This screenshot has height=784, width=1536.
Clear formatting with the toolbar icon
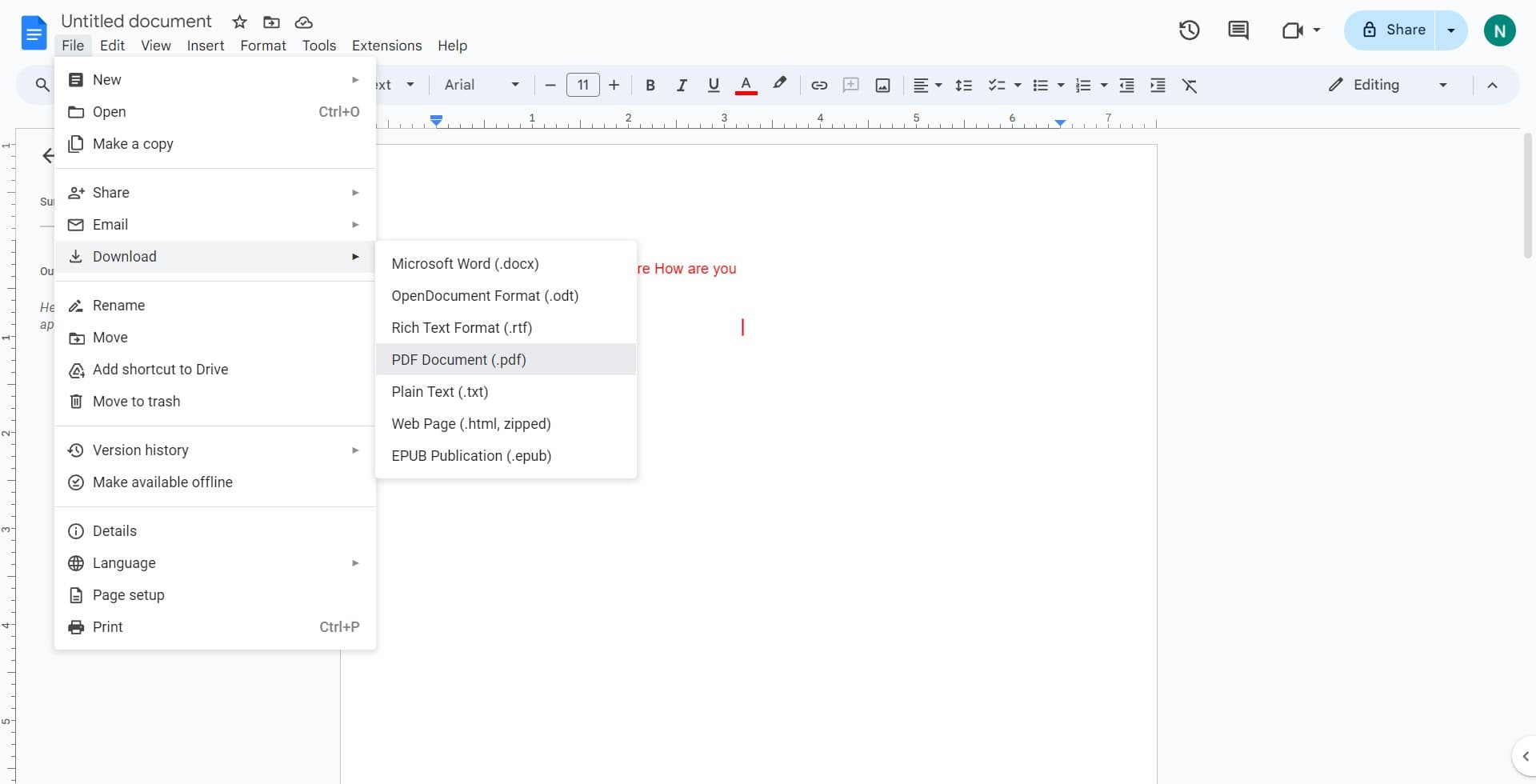[1190, 85]
